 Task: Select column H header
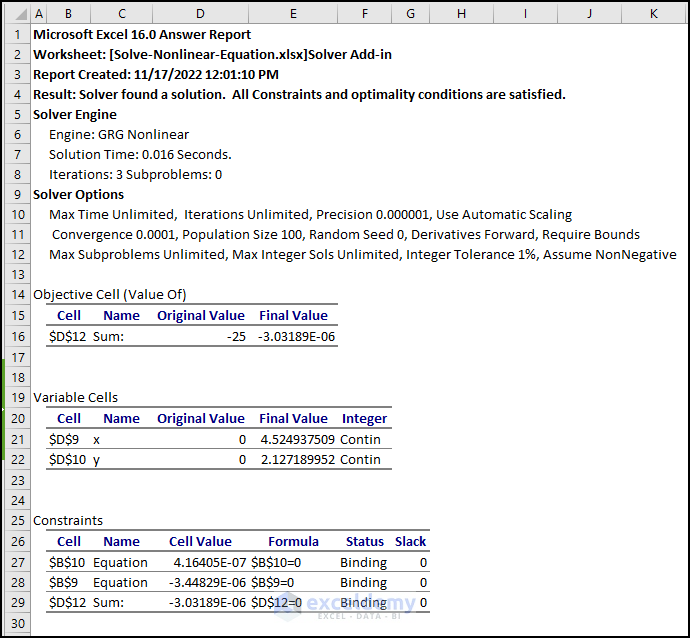(x=461, y=14)
